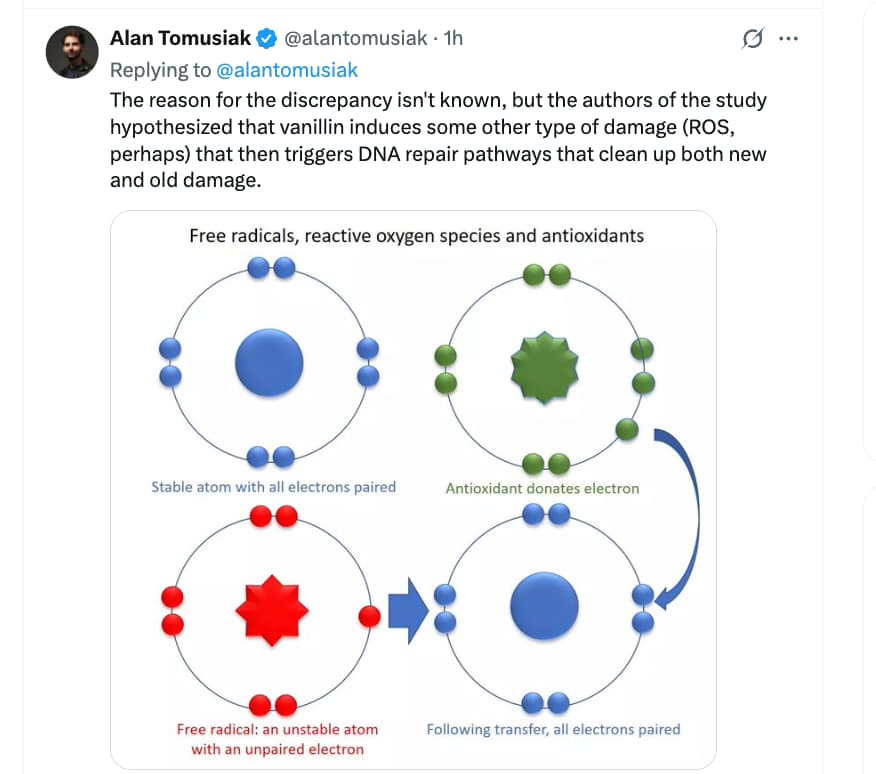Open the post's 1h timestamp

pos(453,39)
